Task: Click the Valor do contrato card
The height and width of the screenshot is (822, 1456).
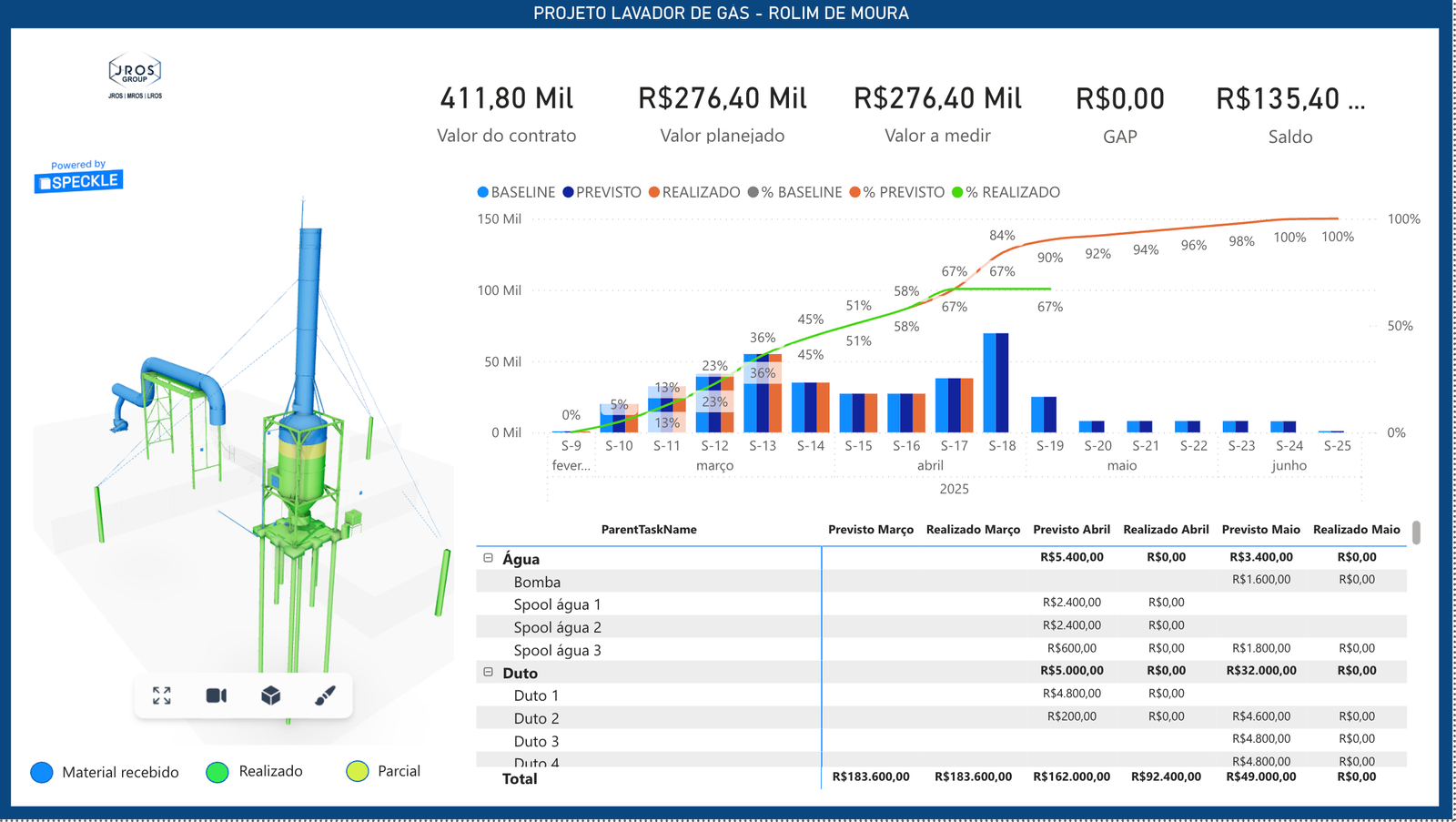Action: [x=506, y=114]
